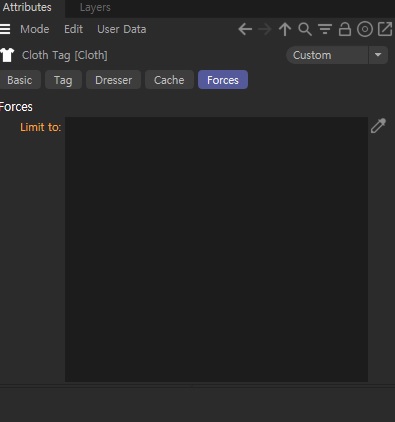Activate the Limit to eyedropper picker
This screenshot has width=395, height=422.
tap(378, 126)
